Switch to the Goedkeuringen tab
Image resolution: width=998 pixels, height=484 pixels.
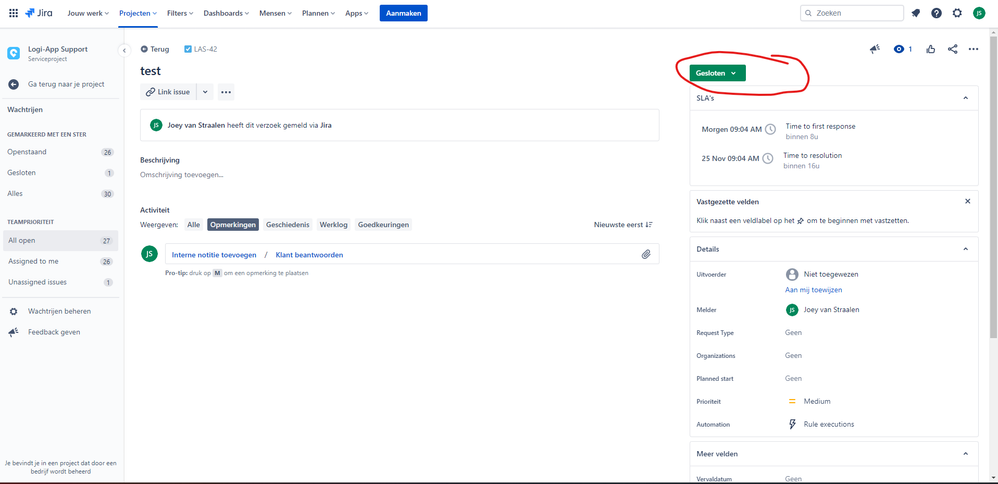[383, 224]
